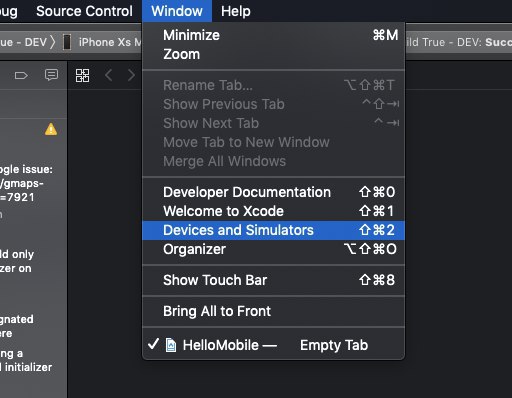Open the related items grid icon
512x398 pixels.
click(82, 75)
